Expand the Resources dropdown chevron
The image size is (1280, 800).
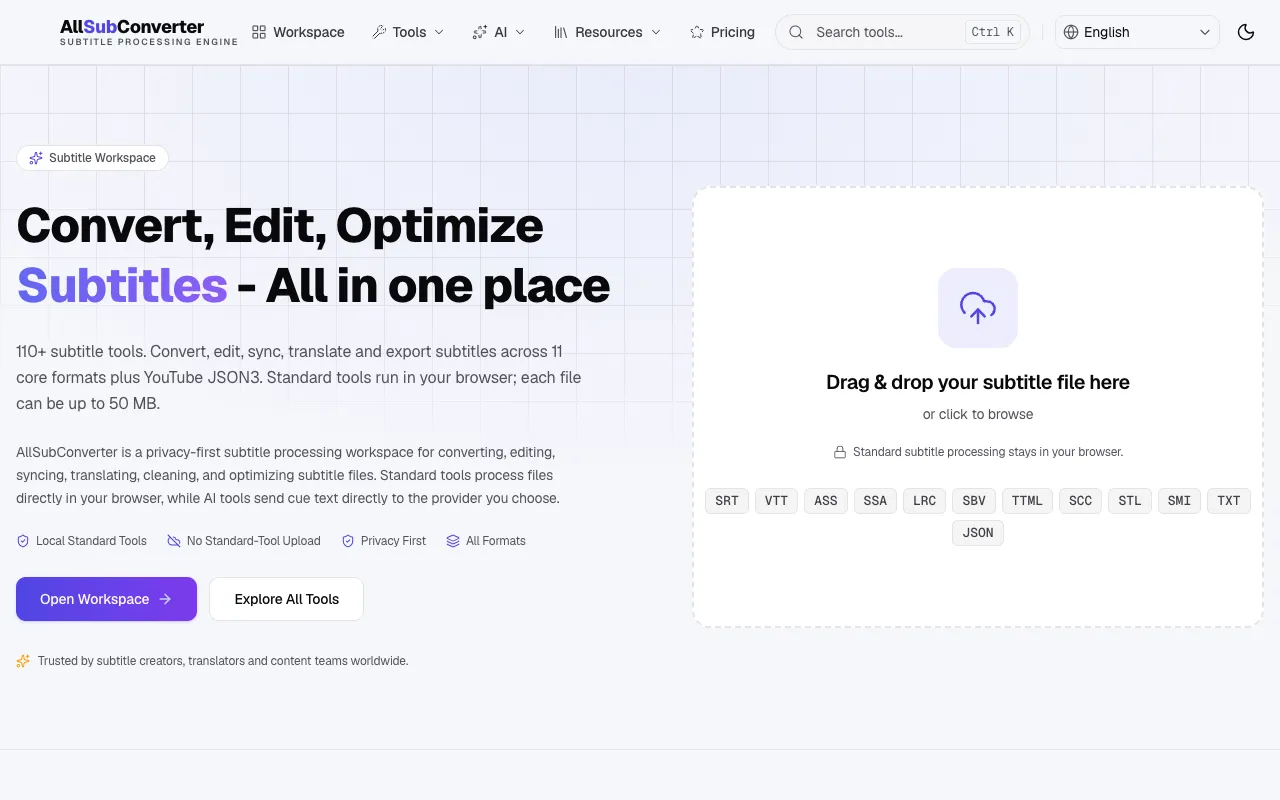click(656, 32)
